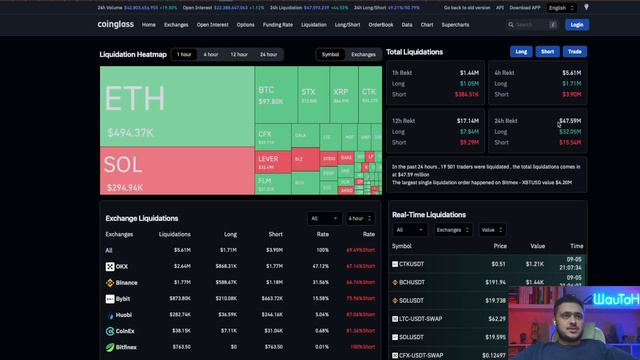The height and width of the screenshot is (360, 640).
Task: Click the XRP heatmap tile
Action: click(x=344, y=95)
